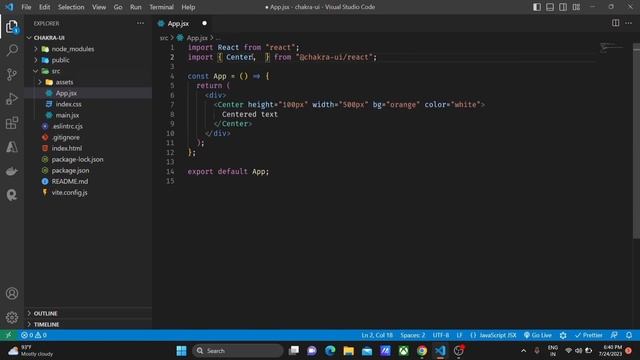
Task: Open the Docker view icon
Action: tap(12, 171)
